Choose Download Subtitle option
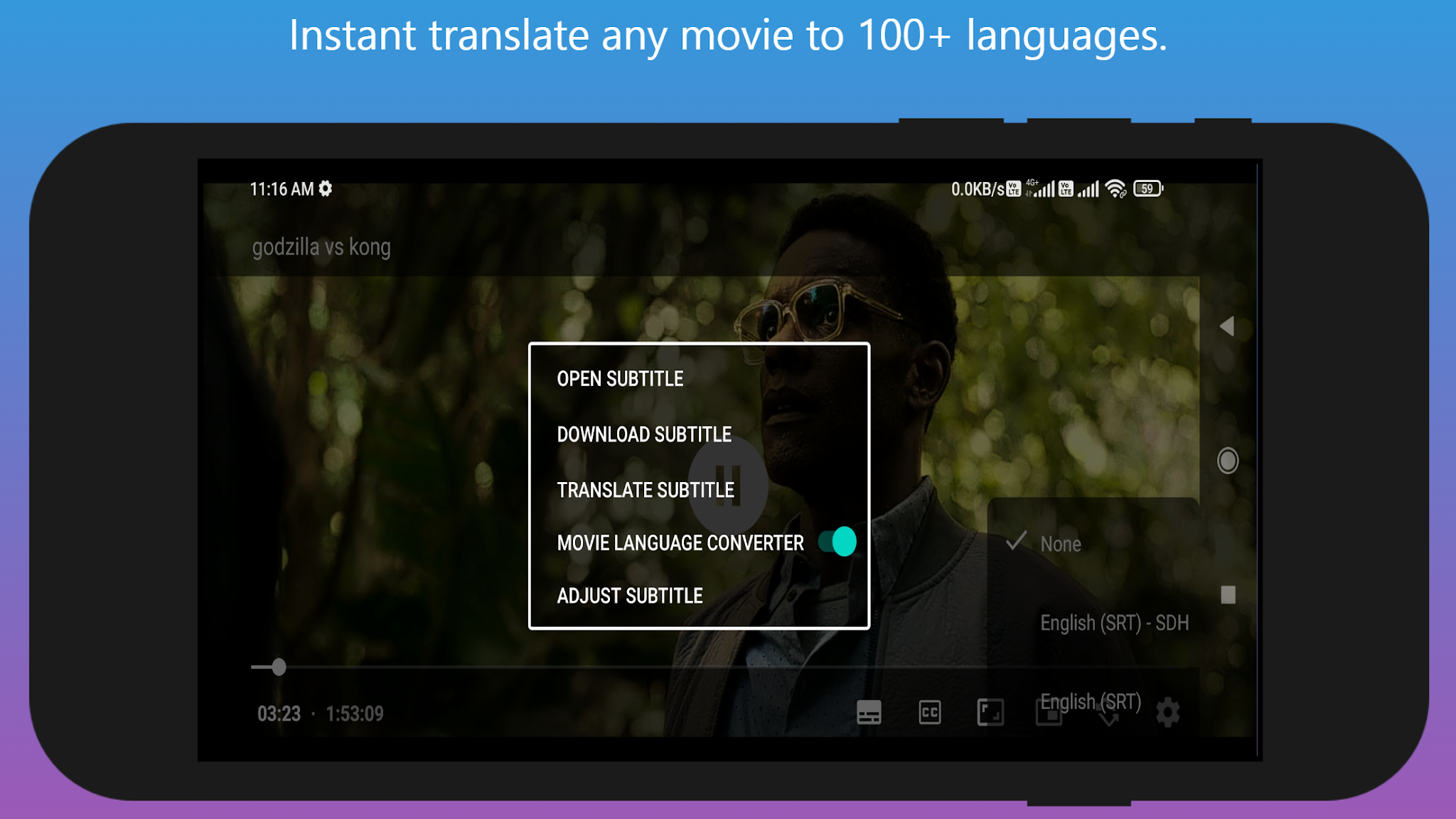The width and height of the screenshot is (1456, 819). pos(644,434)
